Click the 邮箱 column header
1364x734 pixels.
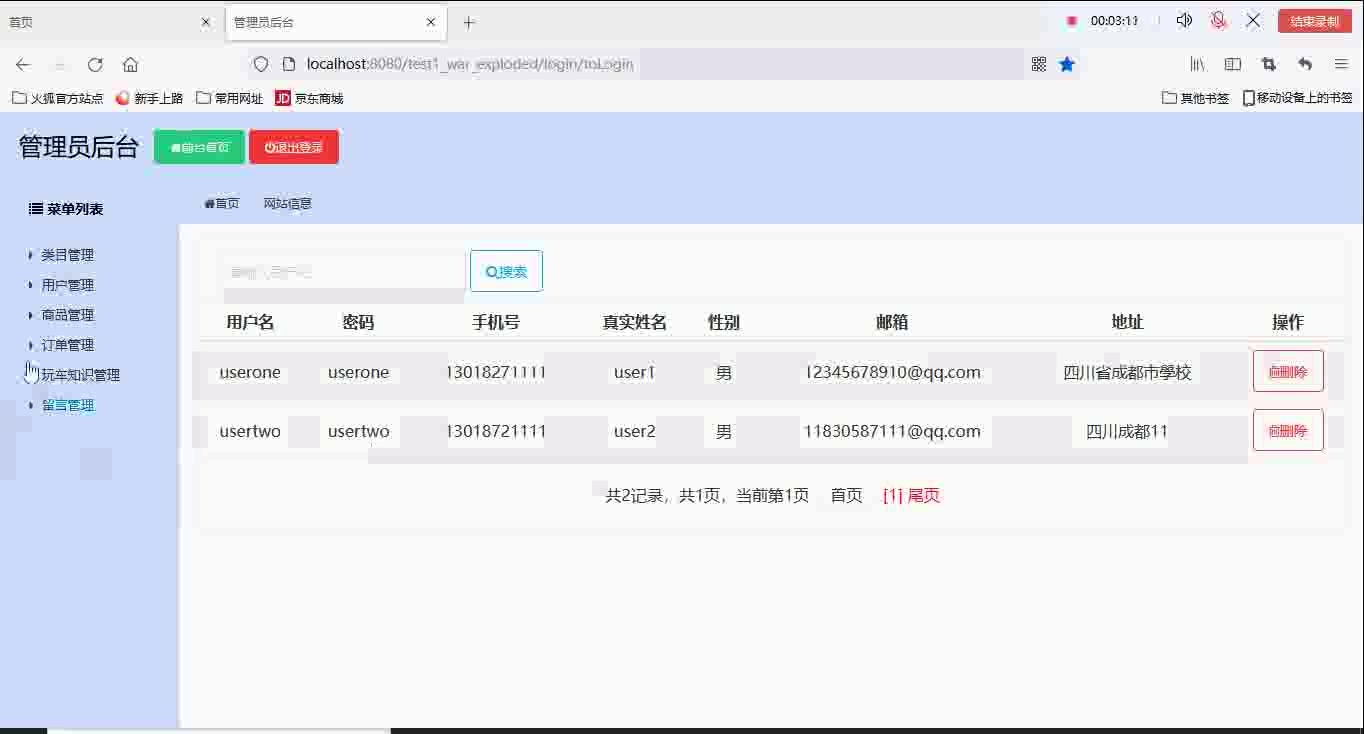coord(892,322)
